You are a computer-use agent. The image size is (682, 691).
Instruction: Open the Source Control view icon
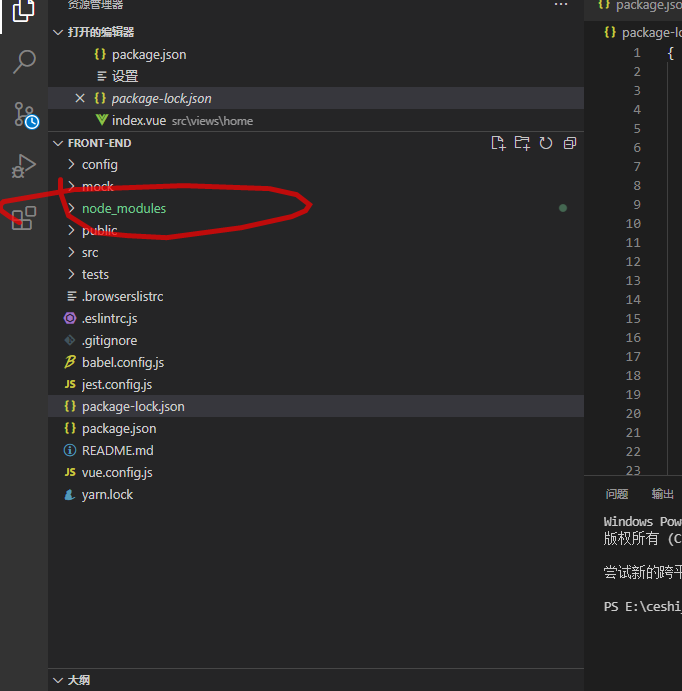click(26, 115)
